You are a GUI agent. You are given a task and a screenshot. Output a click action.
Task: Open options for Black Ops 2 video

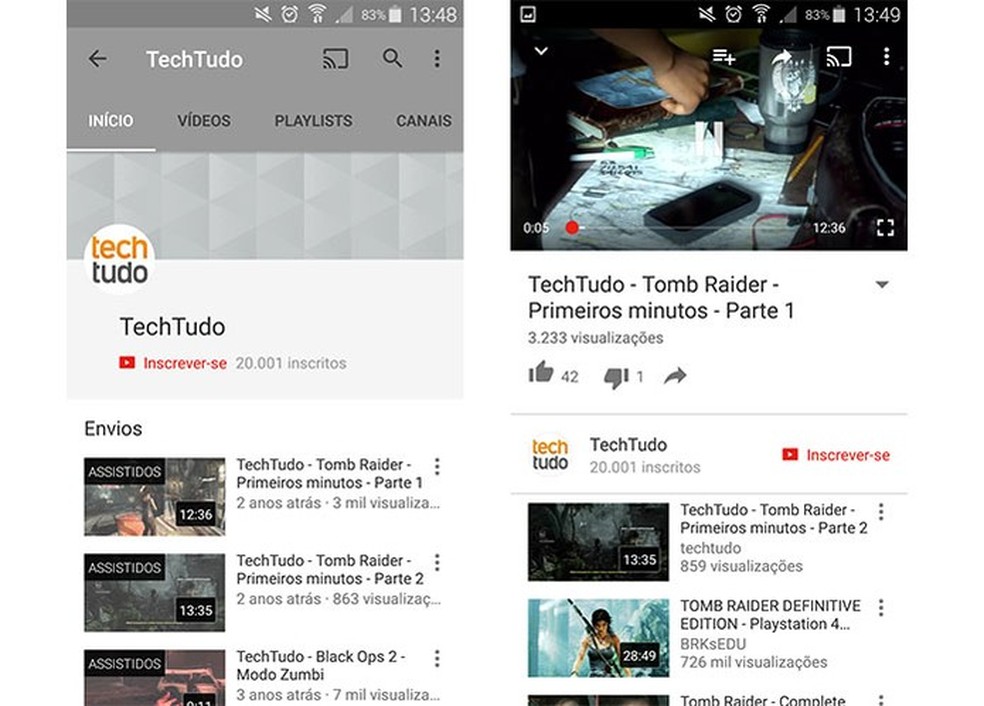tap(437, 658)
